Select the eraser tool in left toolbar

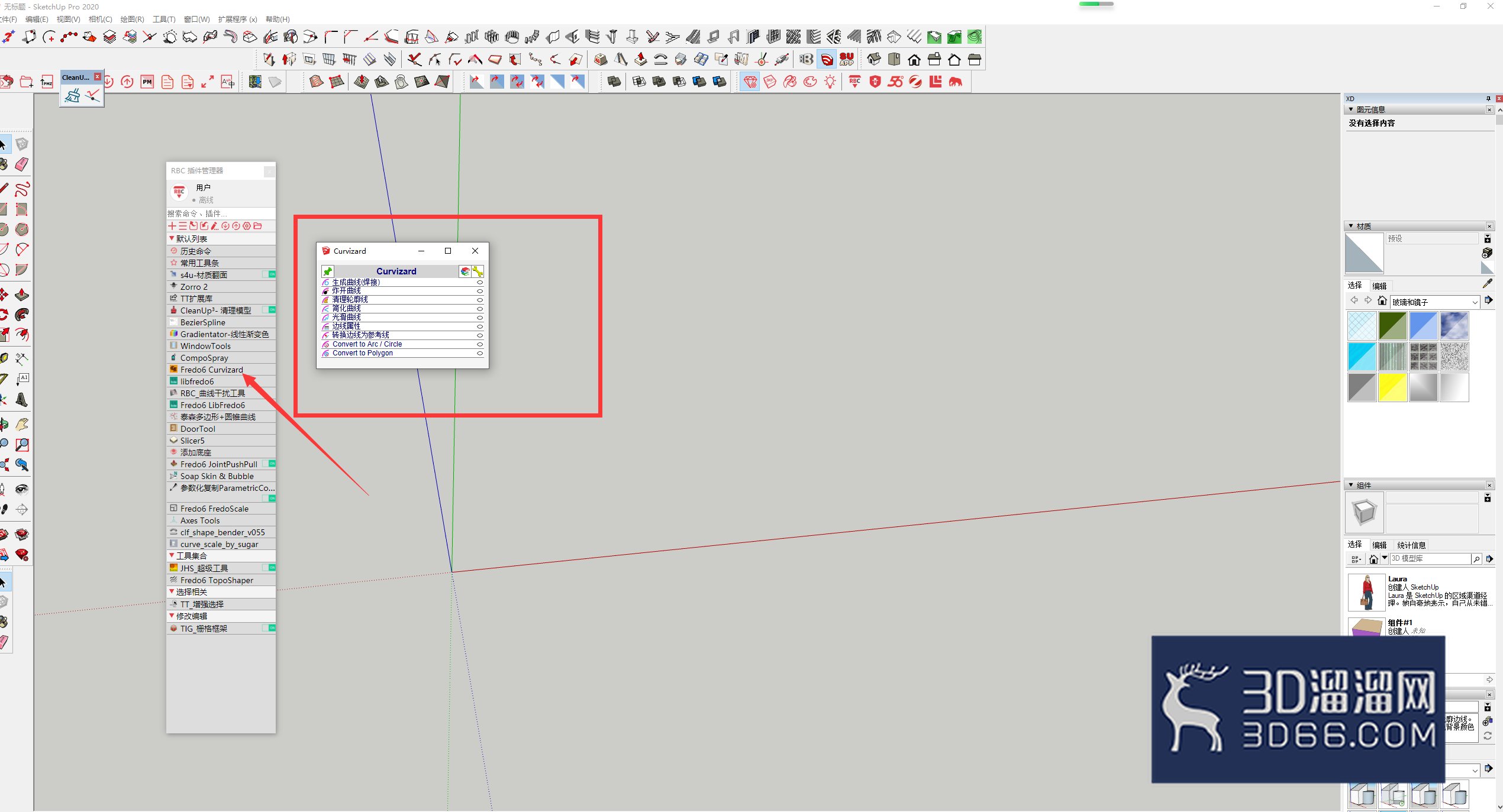(22, 164)
